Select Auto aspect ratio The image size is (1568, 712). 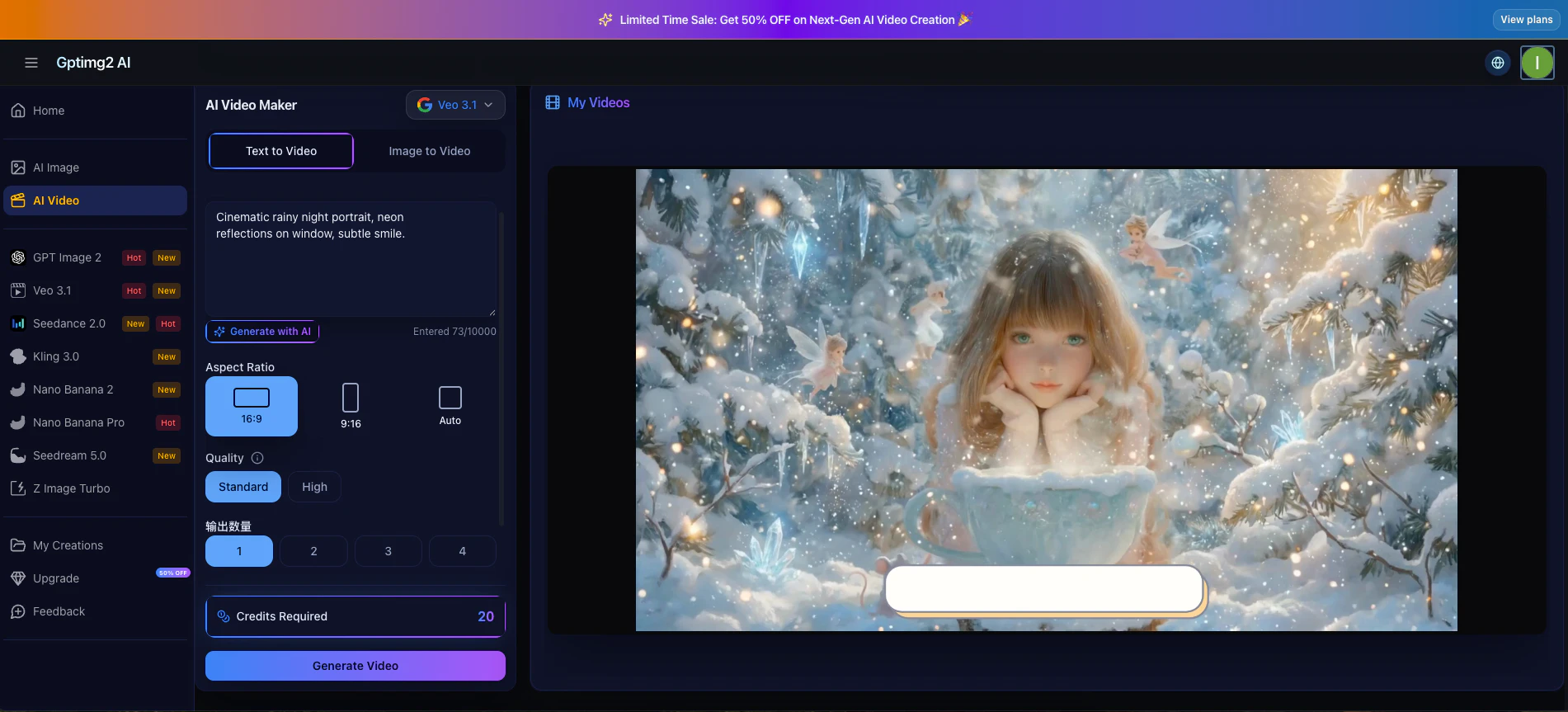pyautogui.click(x=450, y=406)
